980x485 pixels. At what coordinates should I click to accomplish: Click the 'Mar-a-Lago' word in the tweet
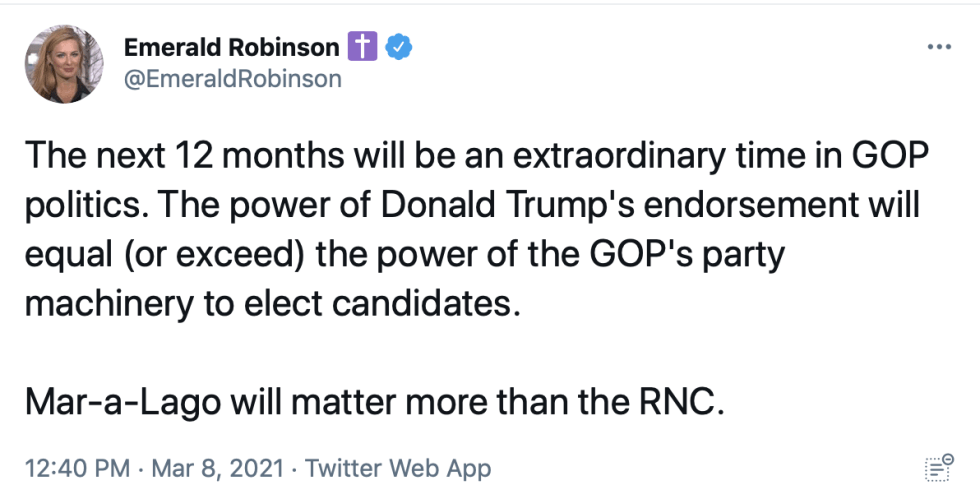(x=123, y=404)
